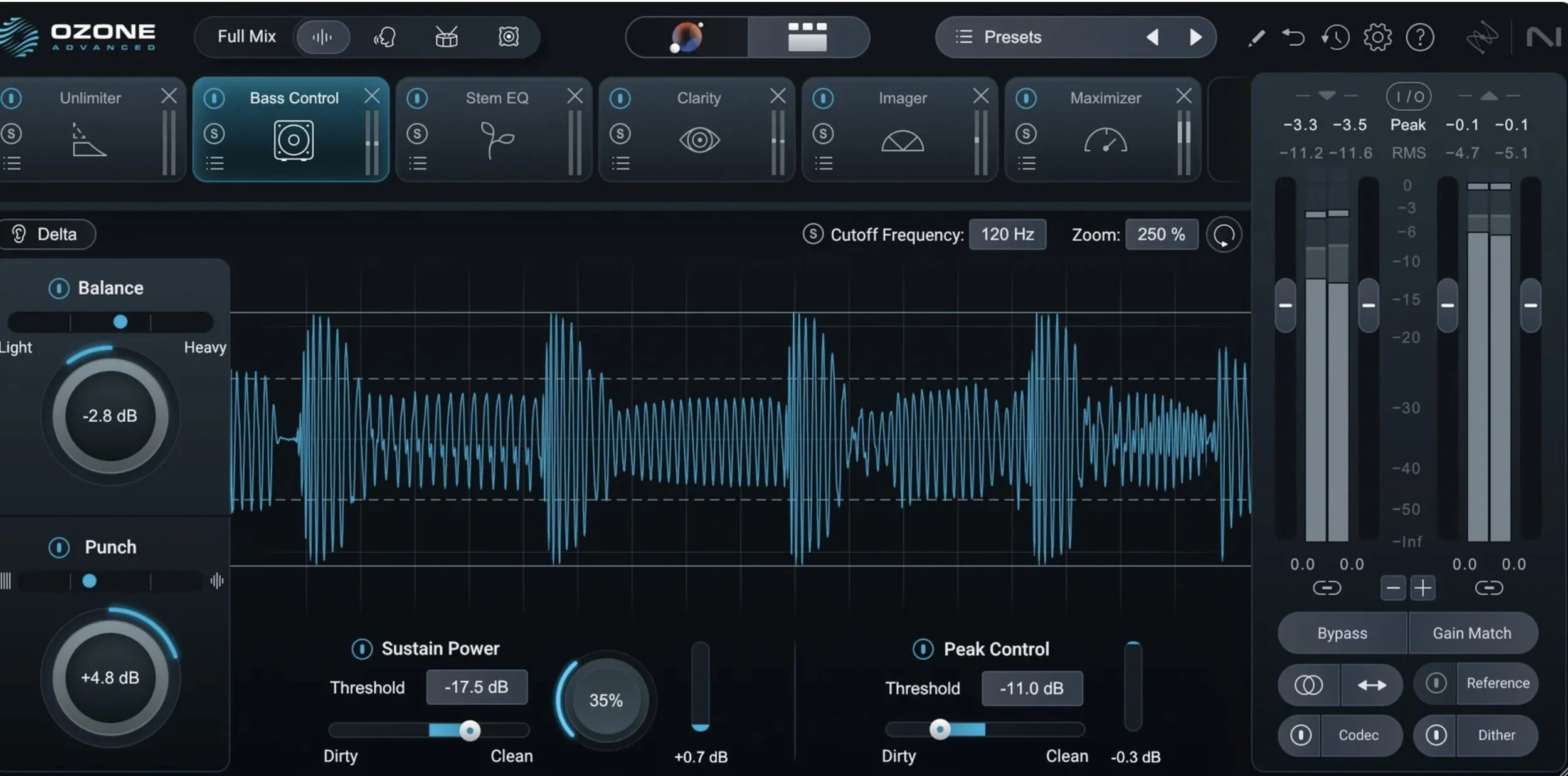Click the waveform scroll reset icon
This screenshot has height=776, width=1568.
pyautogui.click(x=1223, y=235)
